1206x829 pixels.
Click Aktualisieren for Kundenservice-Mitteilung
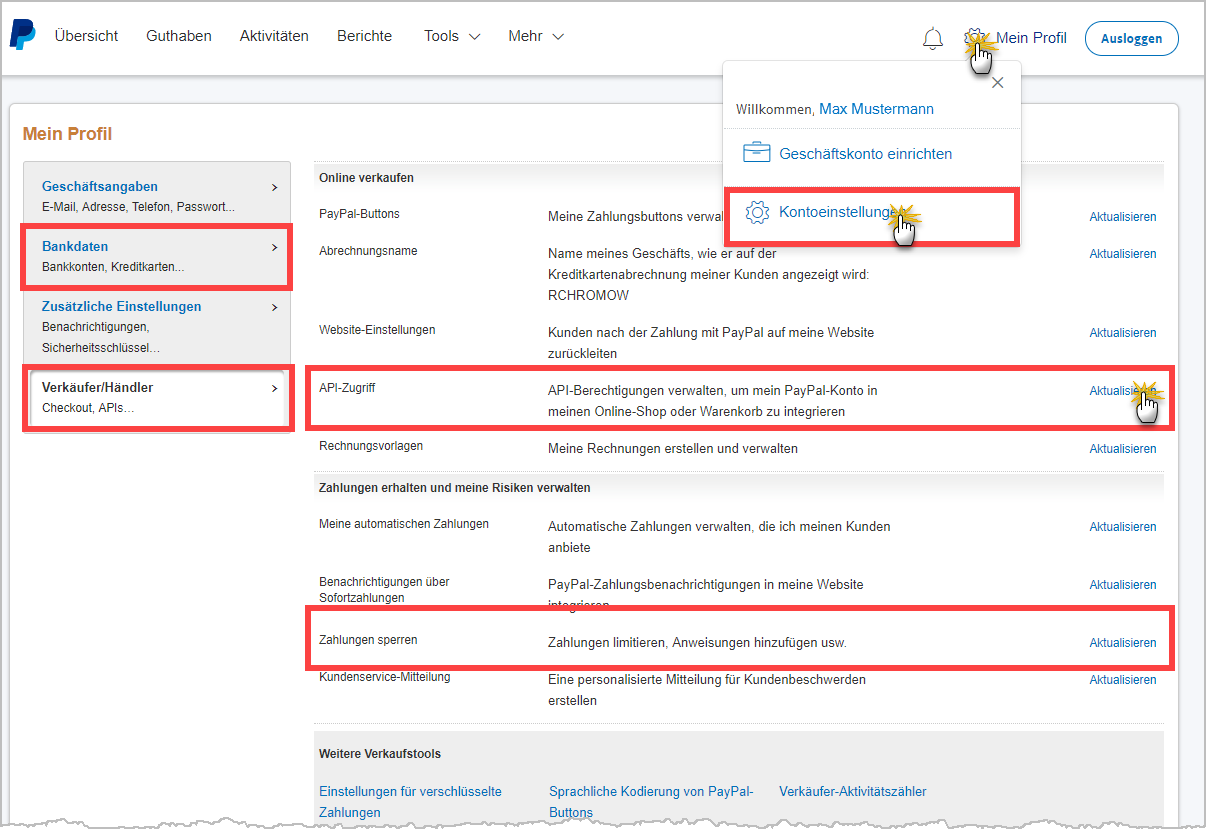point(1122,680)
